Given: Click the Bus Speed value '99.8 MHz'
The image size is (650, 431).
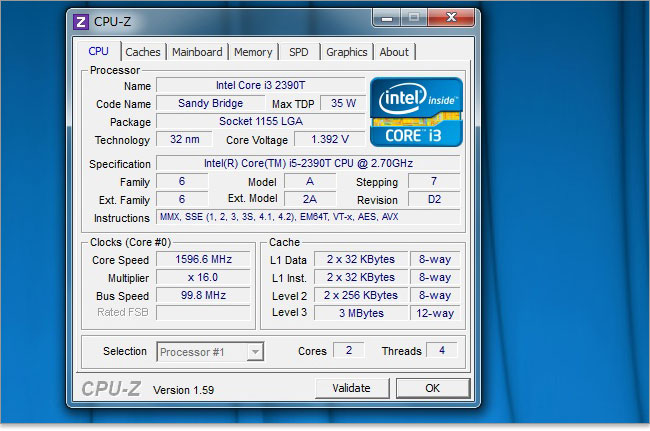Looking at the screenshot, I should (203, 295).
